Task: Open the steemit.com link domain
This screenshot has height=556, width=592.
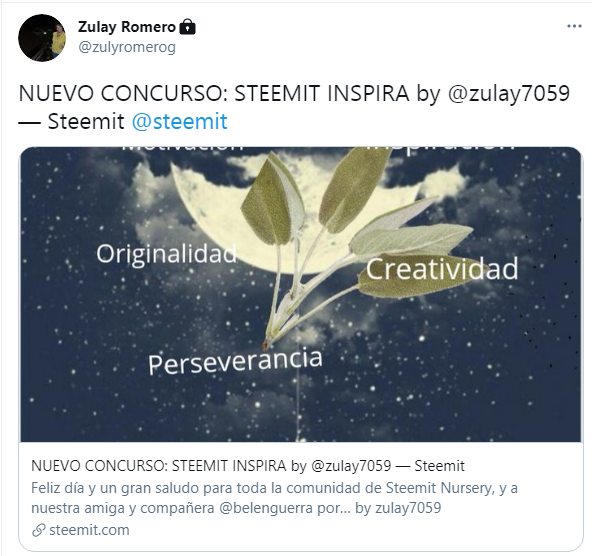Action: 89,530
